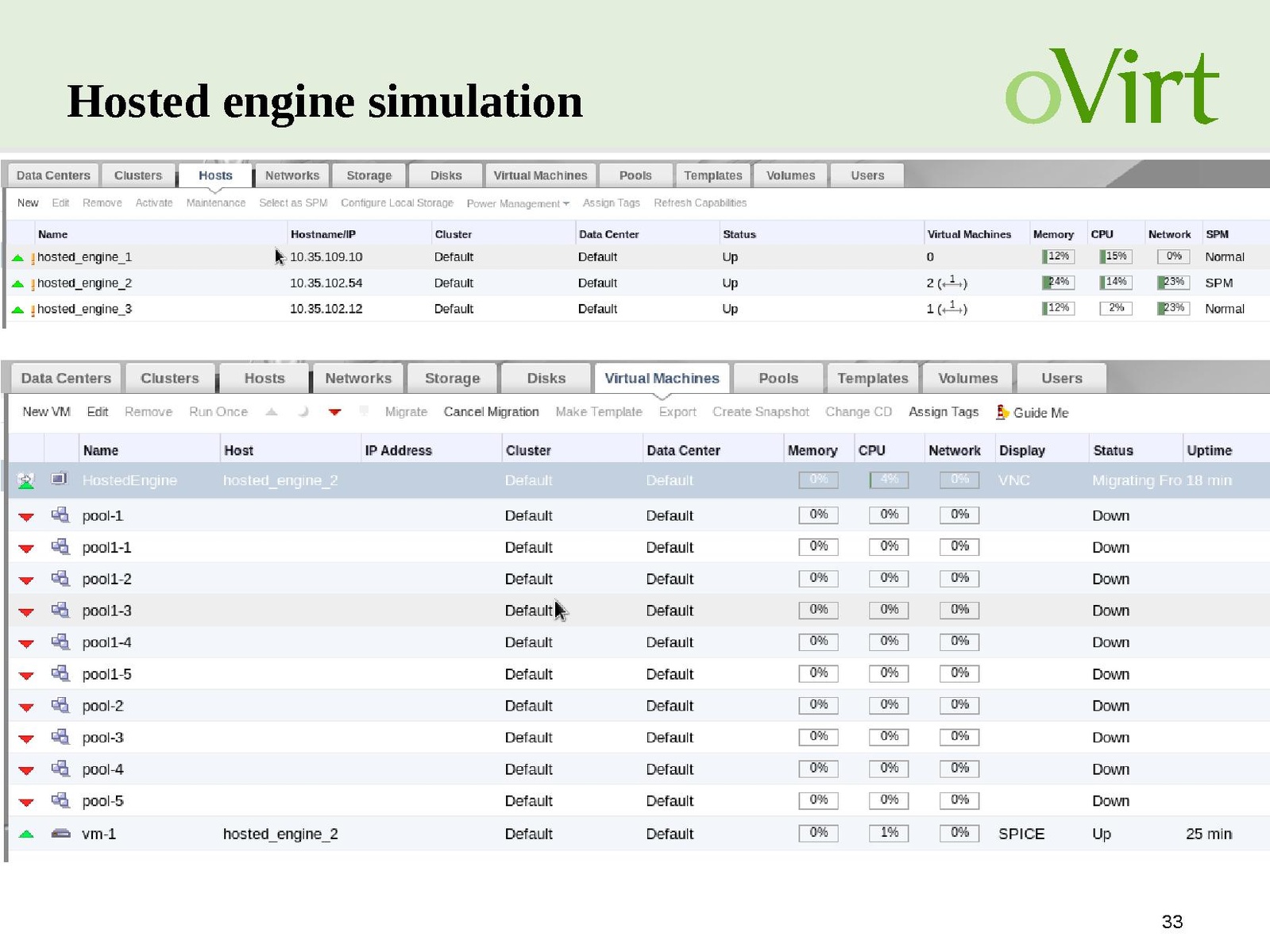Click New VM in the toolbar

coord(46,411)
